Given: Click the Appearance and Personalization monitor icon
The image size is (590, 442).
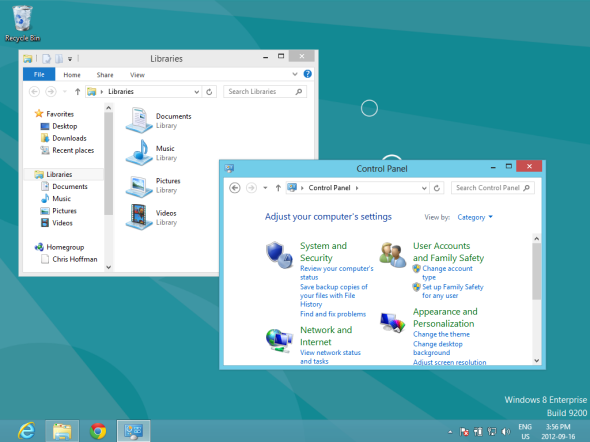Looking at the screenshot, I should (392, 323).
